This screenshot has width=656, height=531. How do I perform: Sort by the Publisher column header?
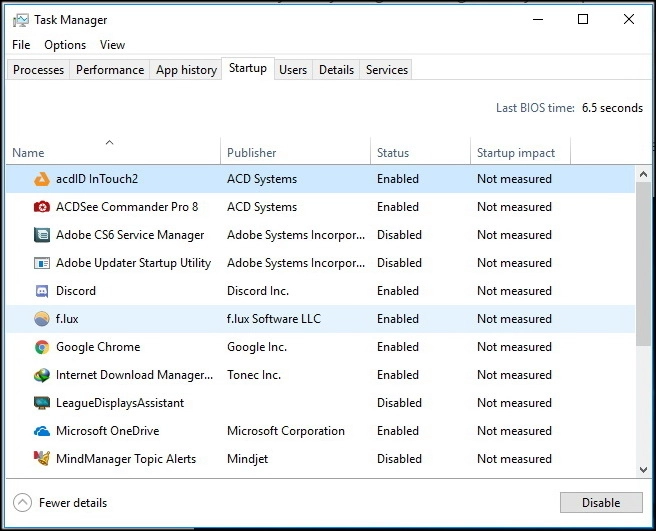click(x=295, y=151)
